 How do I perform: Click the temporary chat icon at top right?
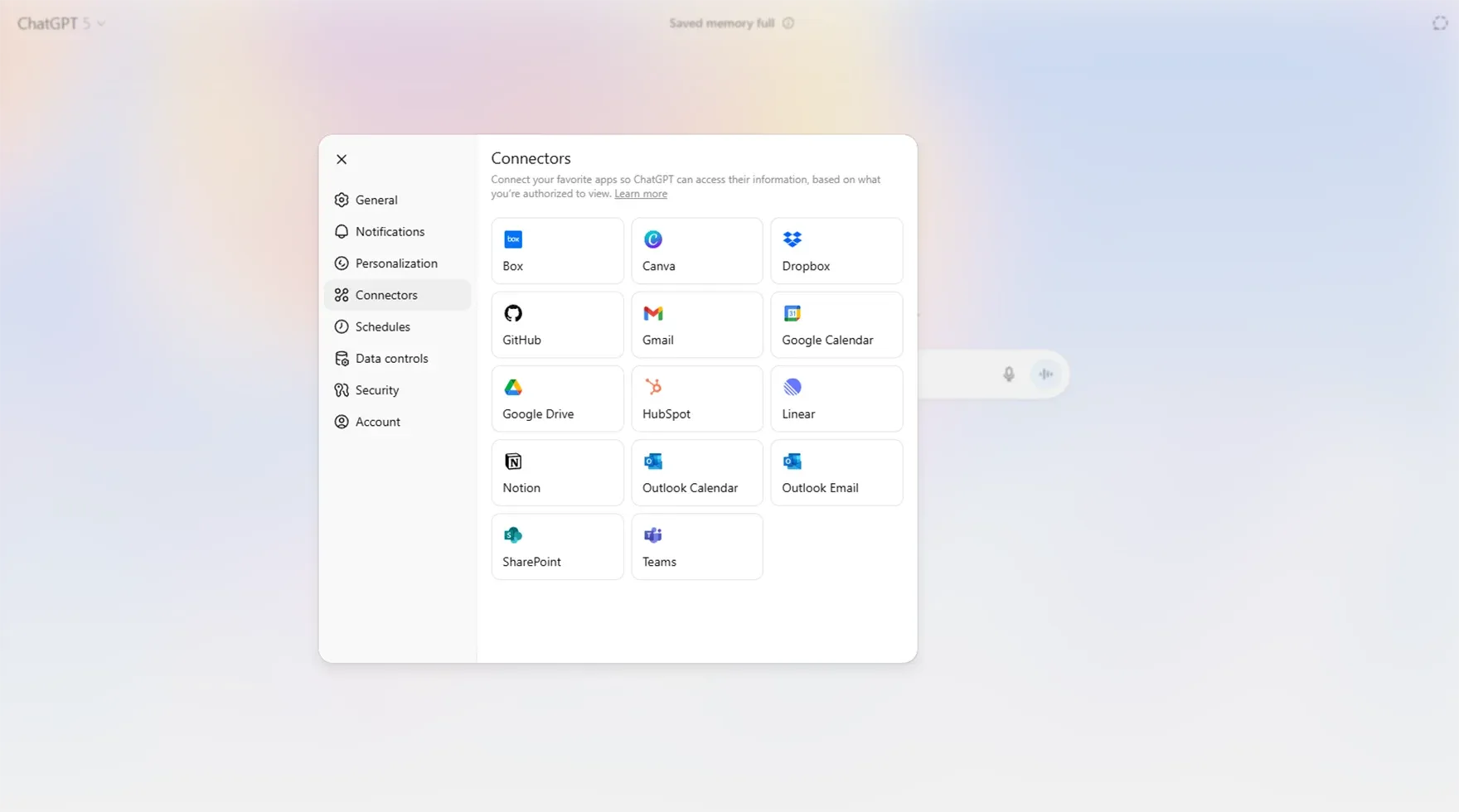tap(1440, 23)
